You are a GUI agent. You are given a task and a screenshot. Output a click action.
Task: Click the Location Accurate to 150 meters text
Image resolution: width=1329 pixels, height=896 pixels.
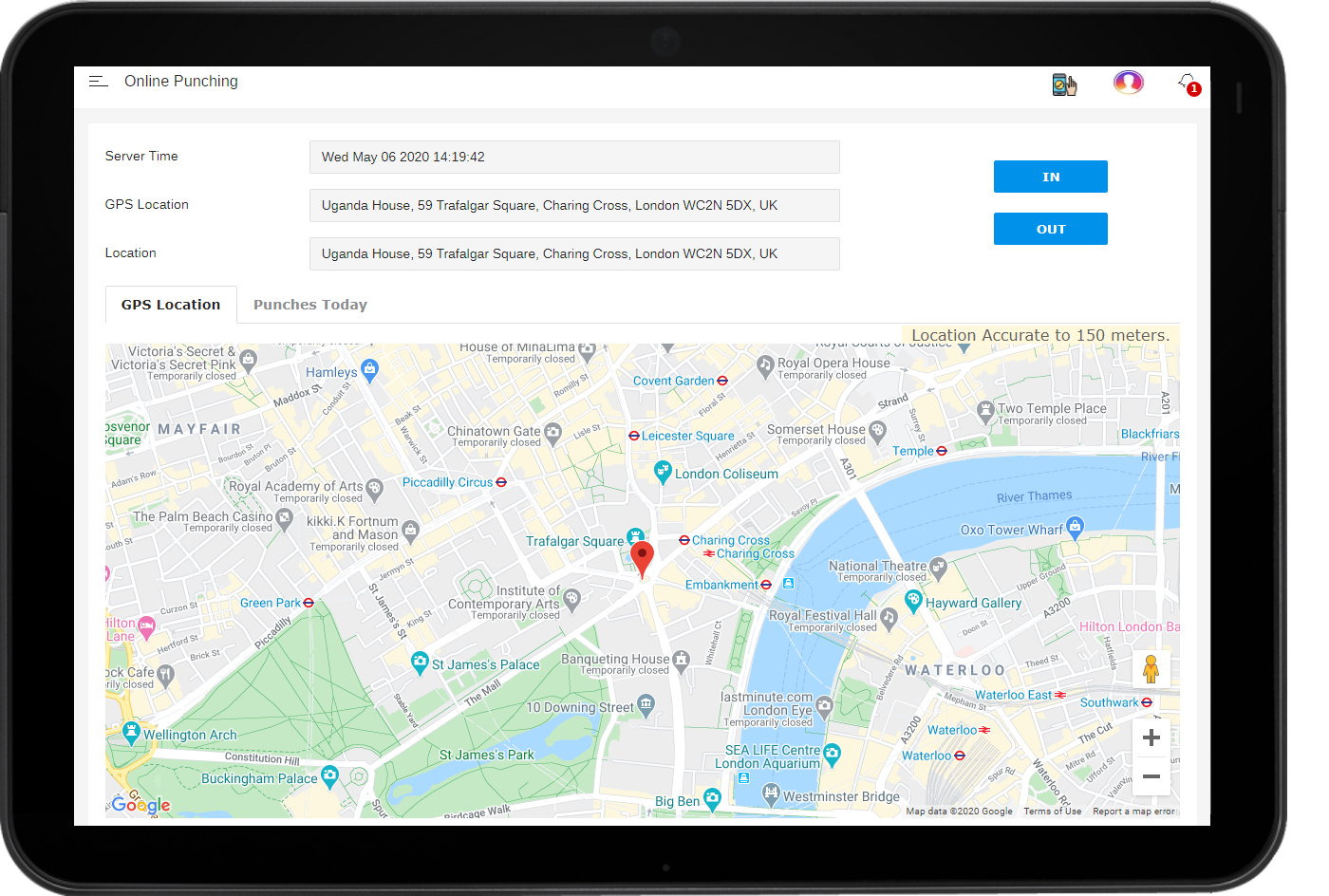(x=1040, y=335)
